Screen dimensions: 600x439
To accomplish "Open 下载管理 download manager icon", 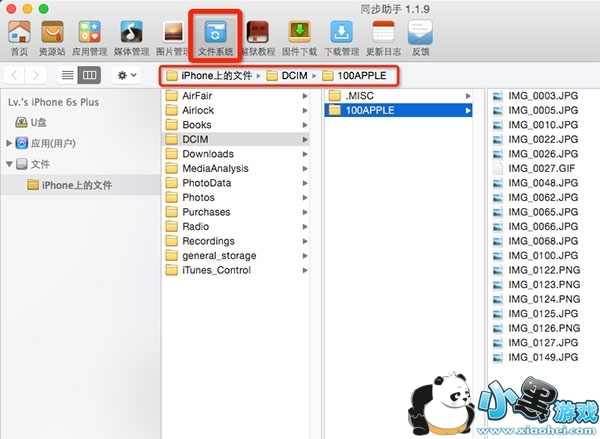I will click(x=341, y=38).
